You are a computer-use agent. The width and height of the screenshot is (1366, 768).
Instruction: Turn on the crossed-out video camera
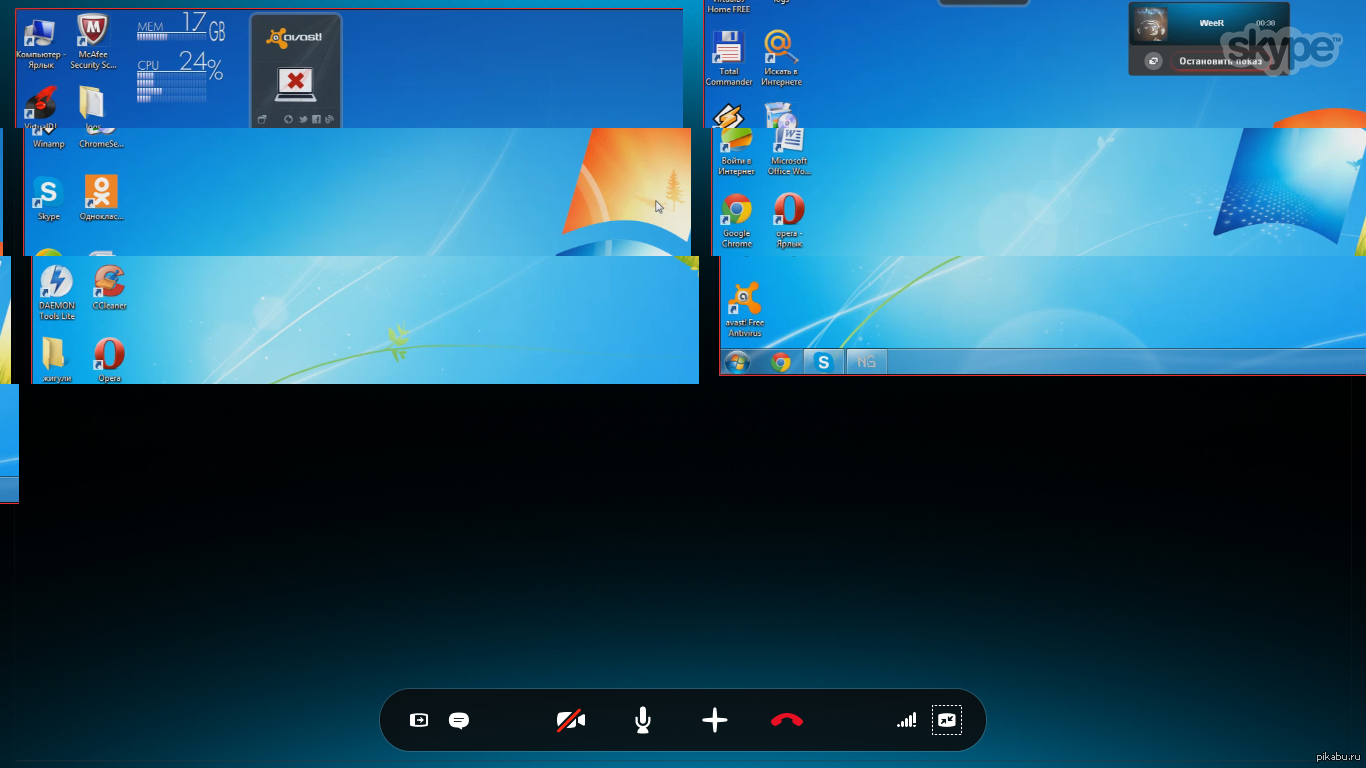pos(571,720)
